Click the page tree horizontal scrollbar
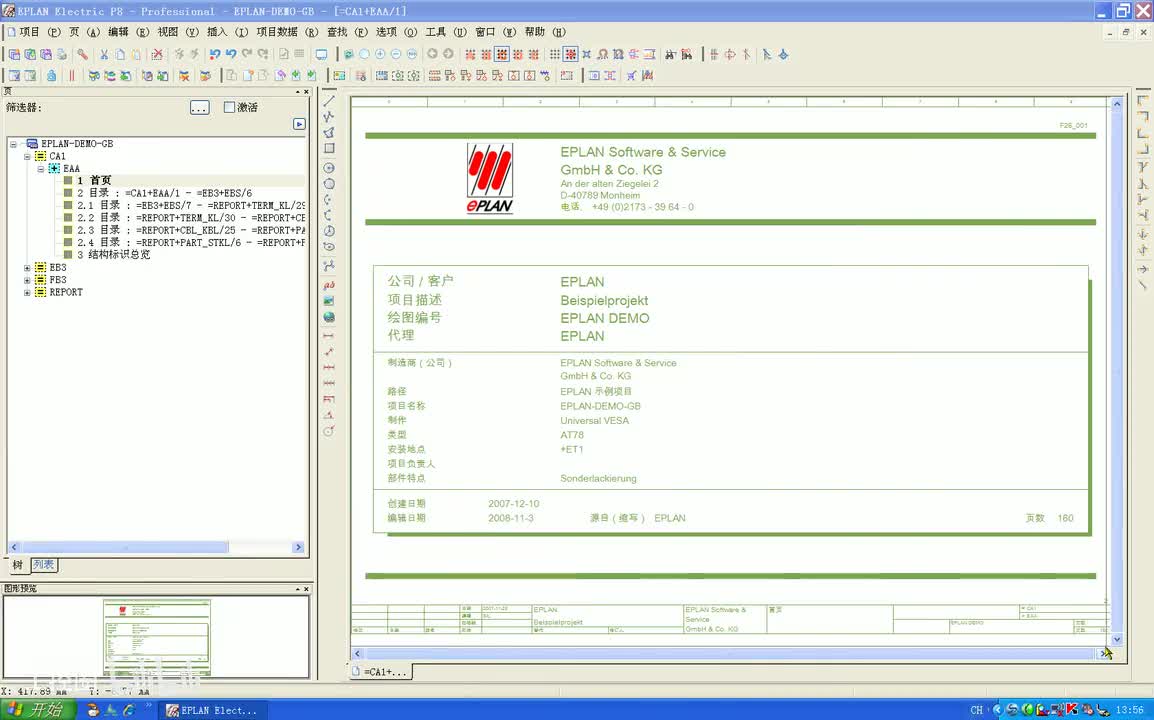 125,547
